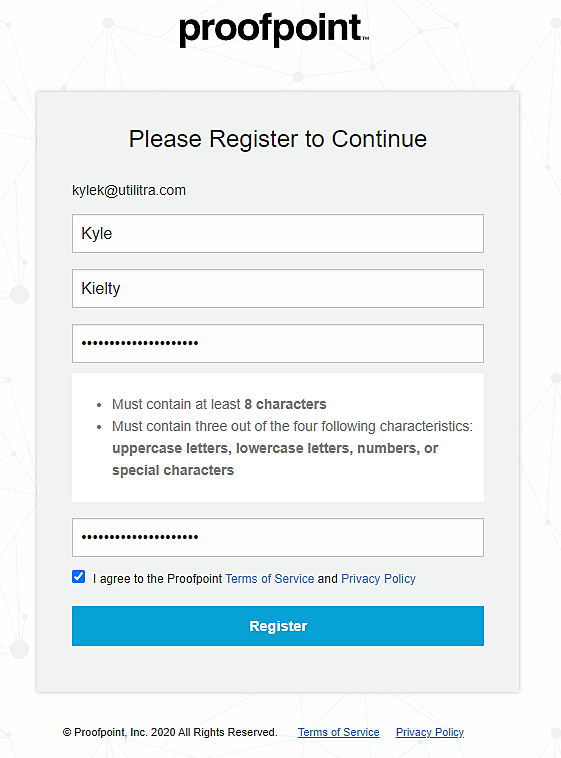The image size is (561, 758).
Task: Uncheck the agree to terms checkbox
Action: 78,577
